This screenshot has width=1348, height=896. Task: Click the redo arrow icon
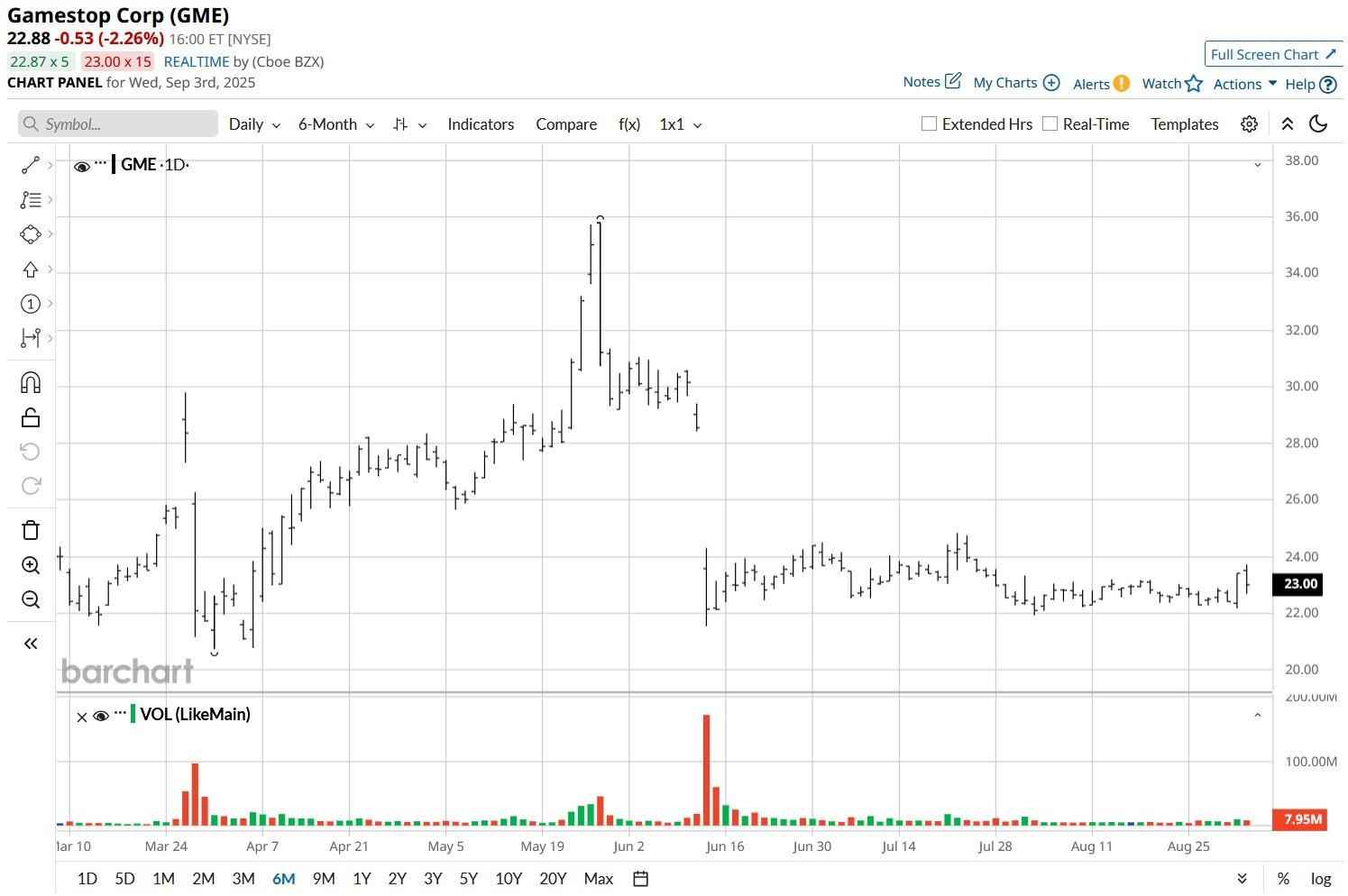coord(30,486)
